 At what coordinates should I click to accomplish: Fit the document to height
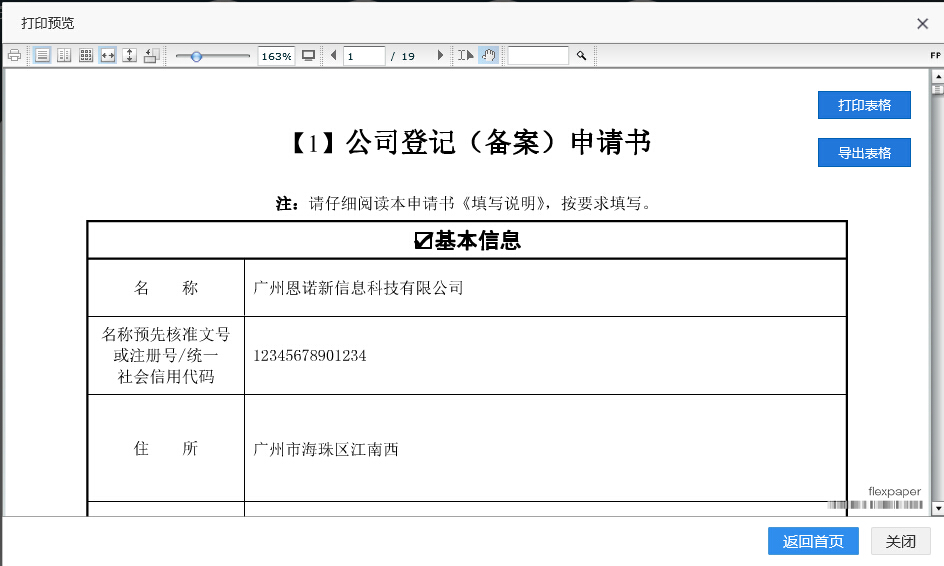(129, 55)
